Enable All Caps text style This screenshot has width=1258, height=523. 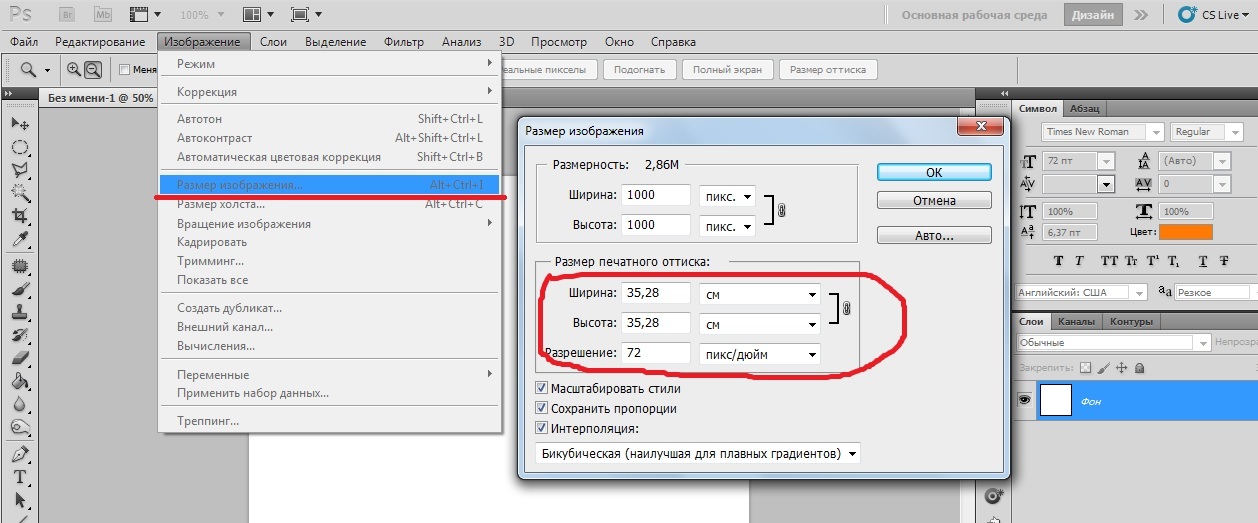(x=1108, y=260)
